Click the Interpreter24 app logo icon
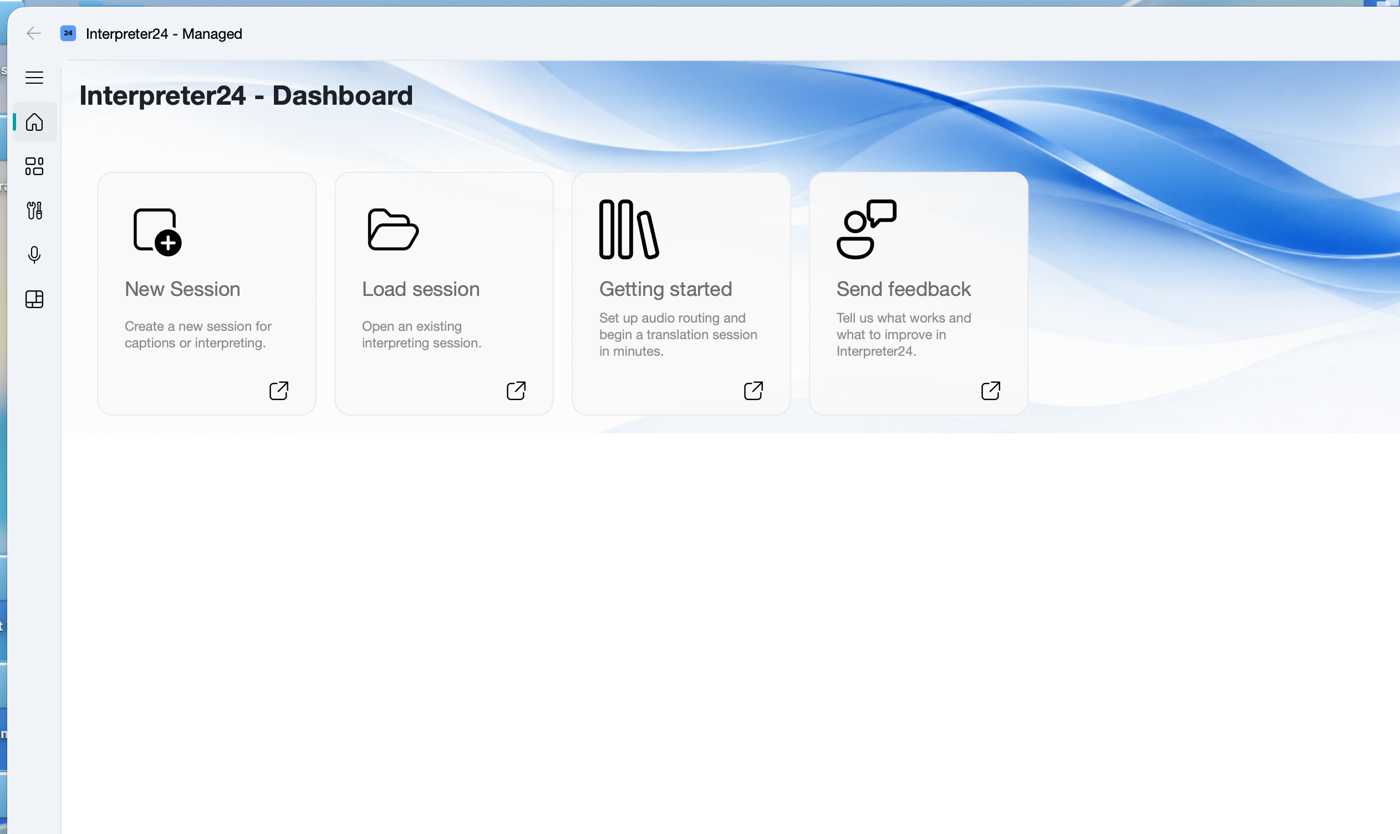 (x=68, y=33)
